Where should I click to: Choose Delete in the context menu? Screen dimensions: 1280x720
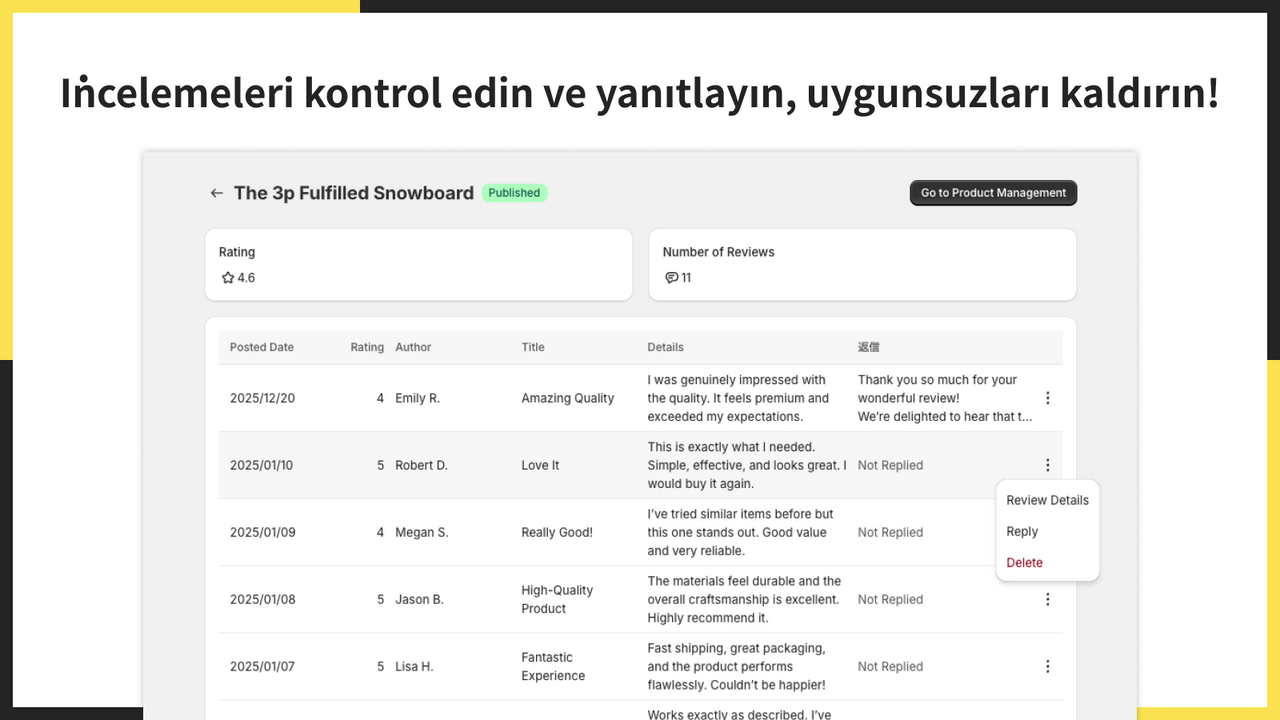click(1024, 562)
